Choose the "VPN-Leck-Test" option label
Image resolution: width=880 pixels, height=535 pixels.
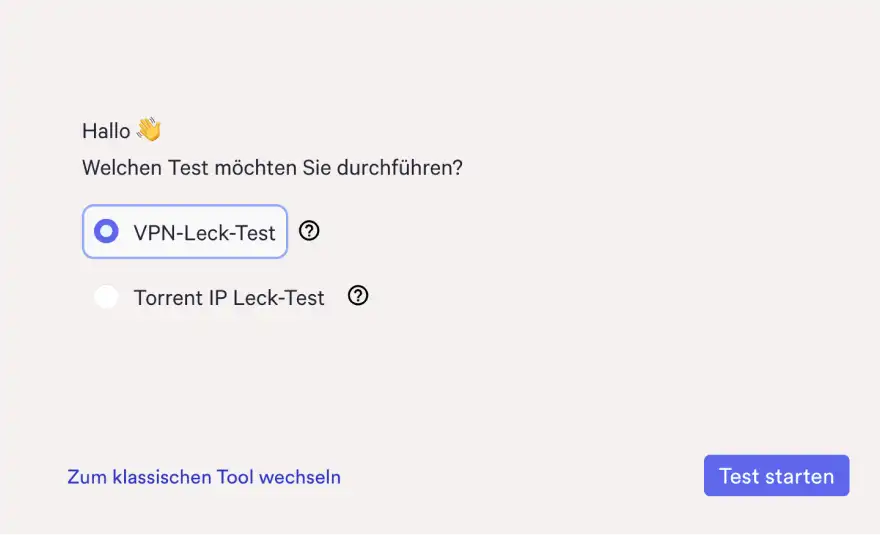204,233
